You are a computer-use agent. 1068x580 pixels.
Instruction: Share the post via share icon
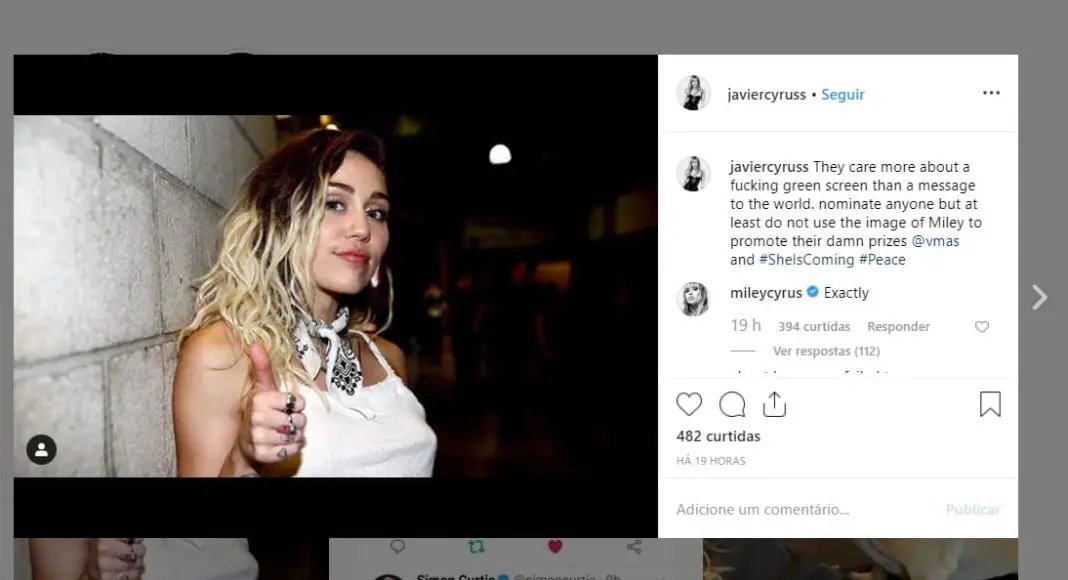[x=774, y=404]
